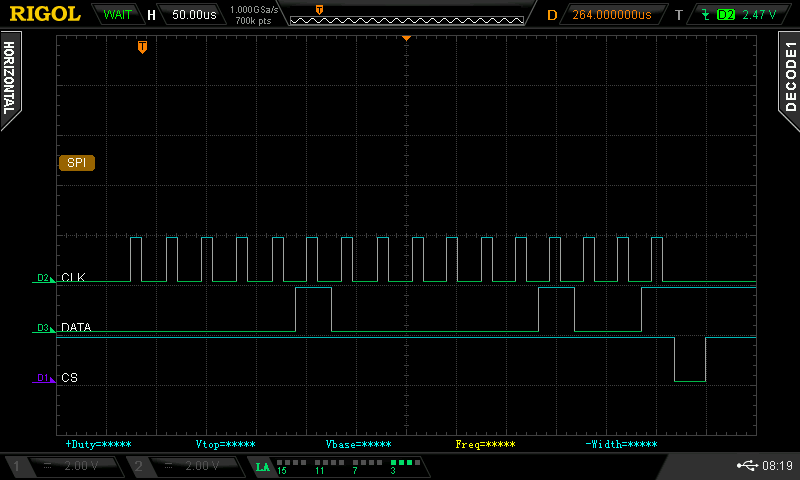
Task: Click the 08:19 clock
Action: point(778,466)
